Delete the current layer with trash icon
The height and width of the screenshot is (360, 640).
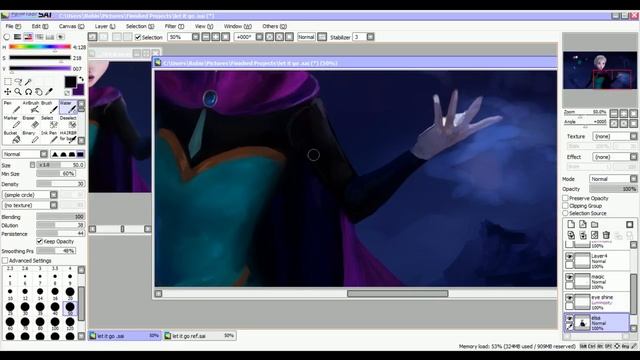tap(606, 235)
